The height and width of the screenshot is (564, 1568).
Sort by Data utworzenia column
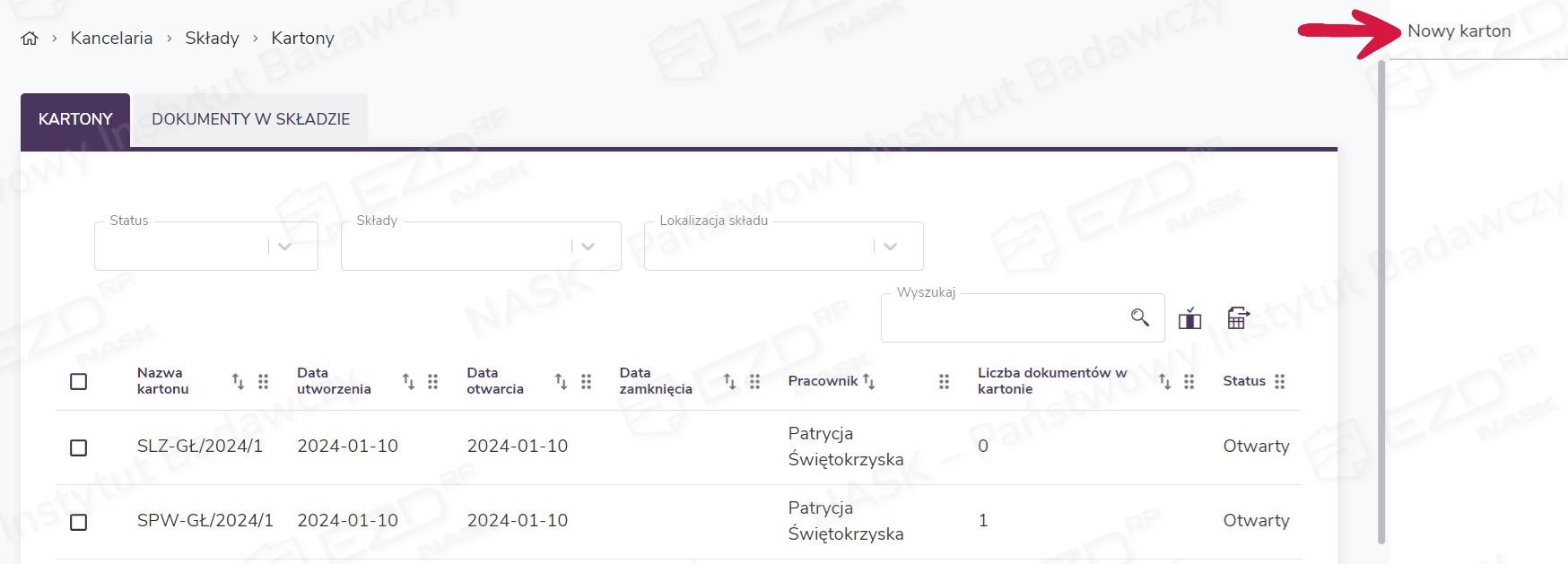coord(408,381)
